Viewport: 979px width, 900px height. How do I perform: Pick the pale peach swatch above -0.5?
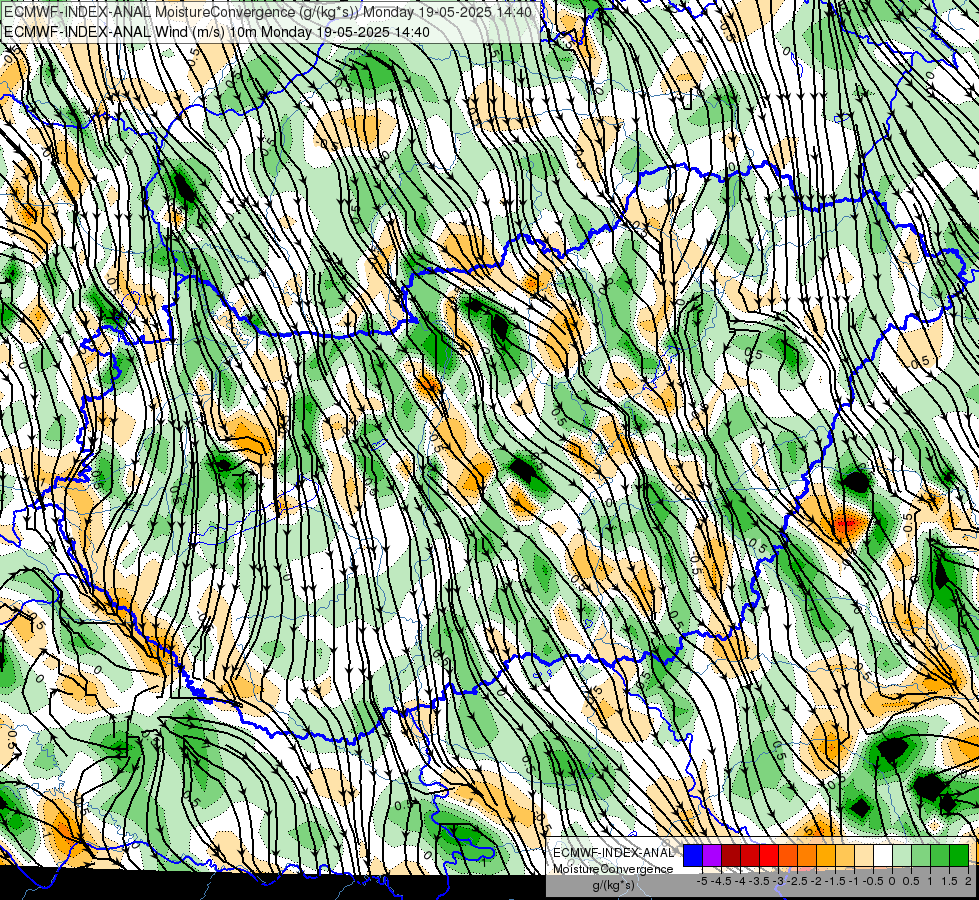pyautogui.click(x=864, y=856)
